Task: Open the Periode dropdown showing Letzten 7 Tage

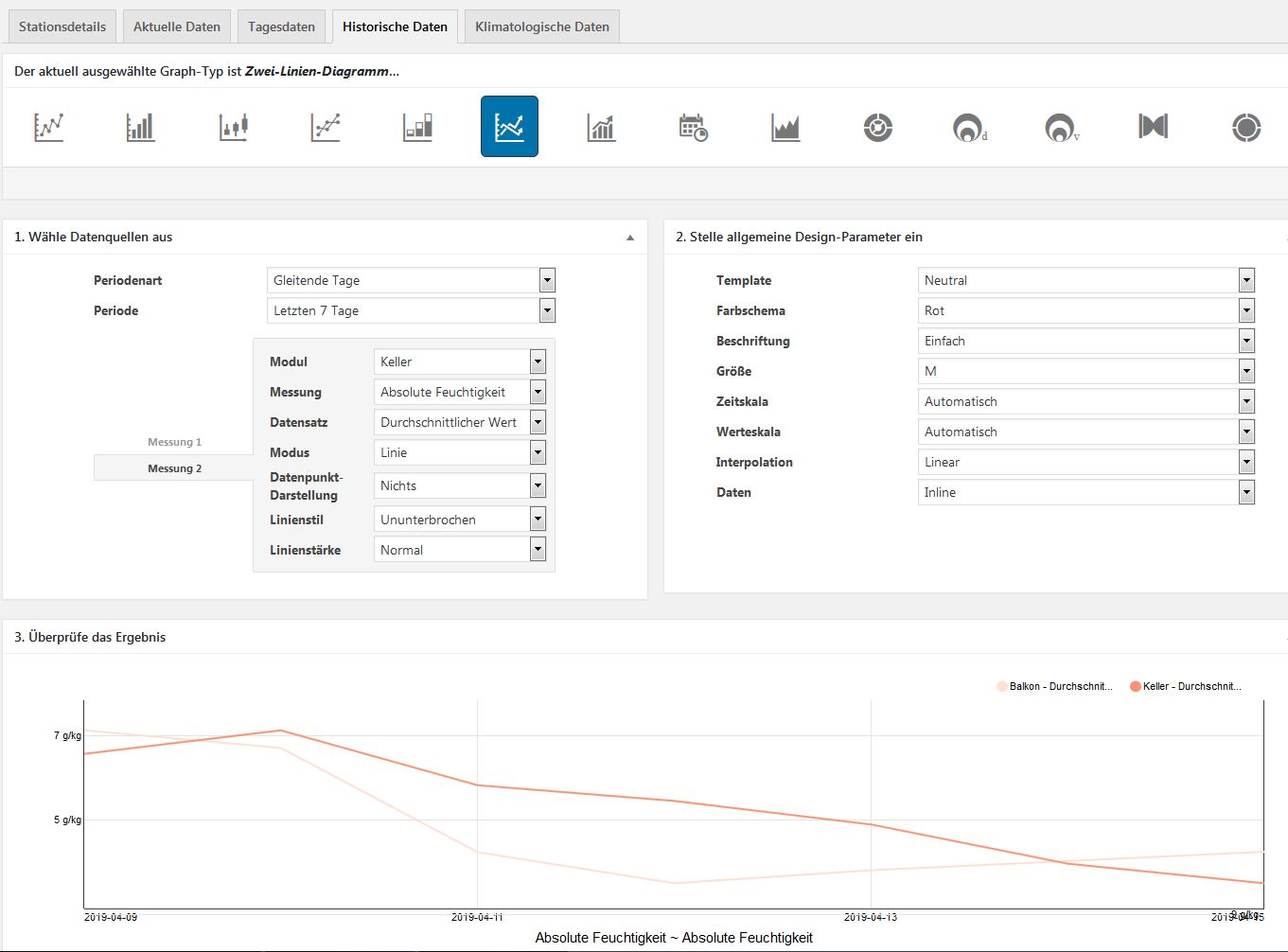Action: click(411, 310)
